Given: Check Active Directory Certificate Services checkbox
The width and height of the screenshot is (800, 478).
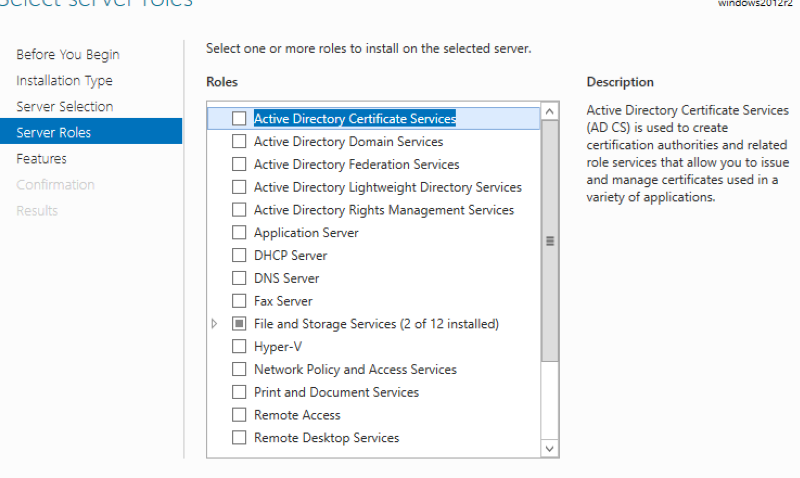Looking at the screenshot, I should point(239,118).
